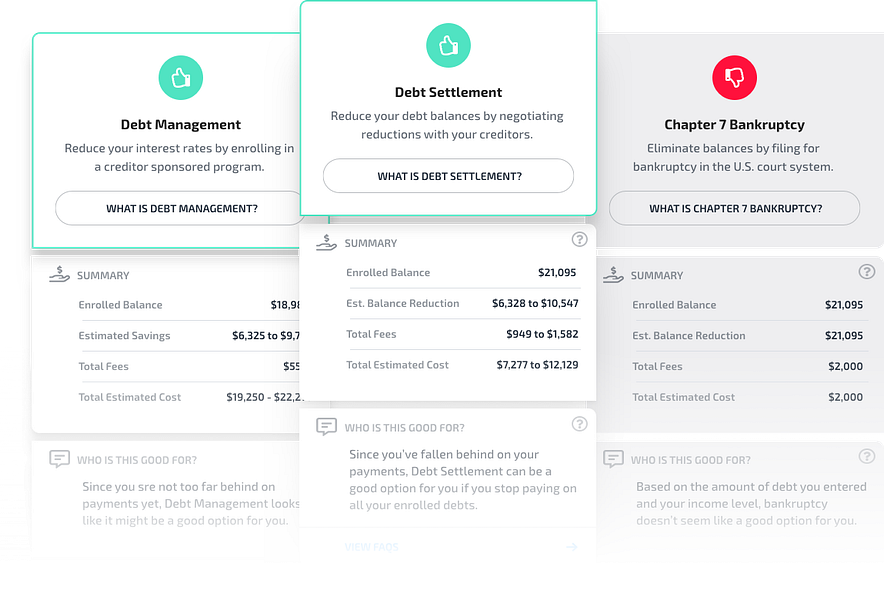Click Chapter 7 Bankruptcy Enrolled Balance $21,095 value

(x=844, y=305)
